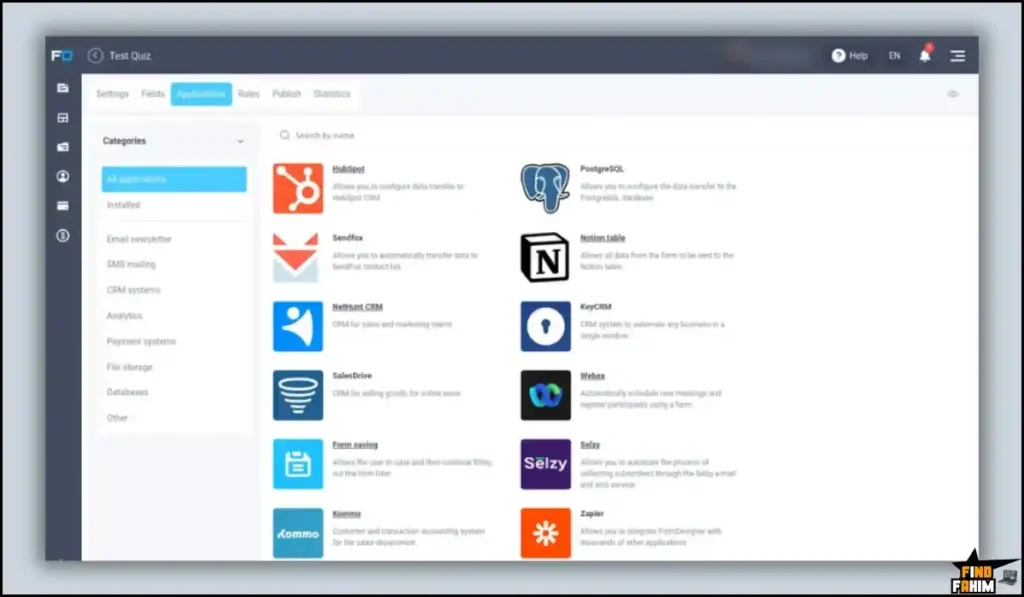Image resolution: width=1024 pixels, height=597 pixels.
Task: Click the Webex app icon
Action: coord(545,395)
